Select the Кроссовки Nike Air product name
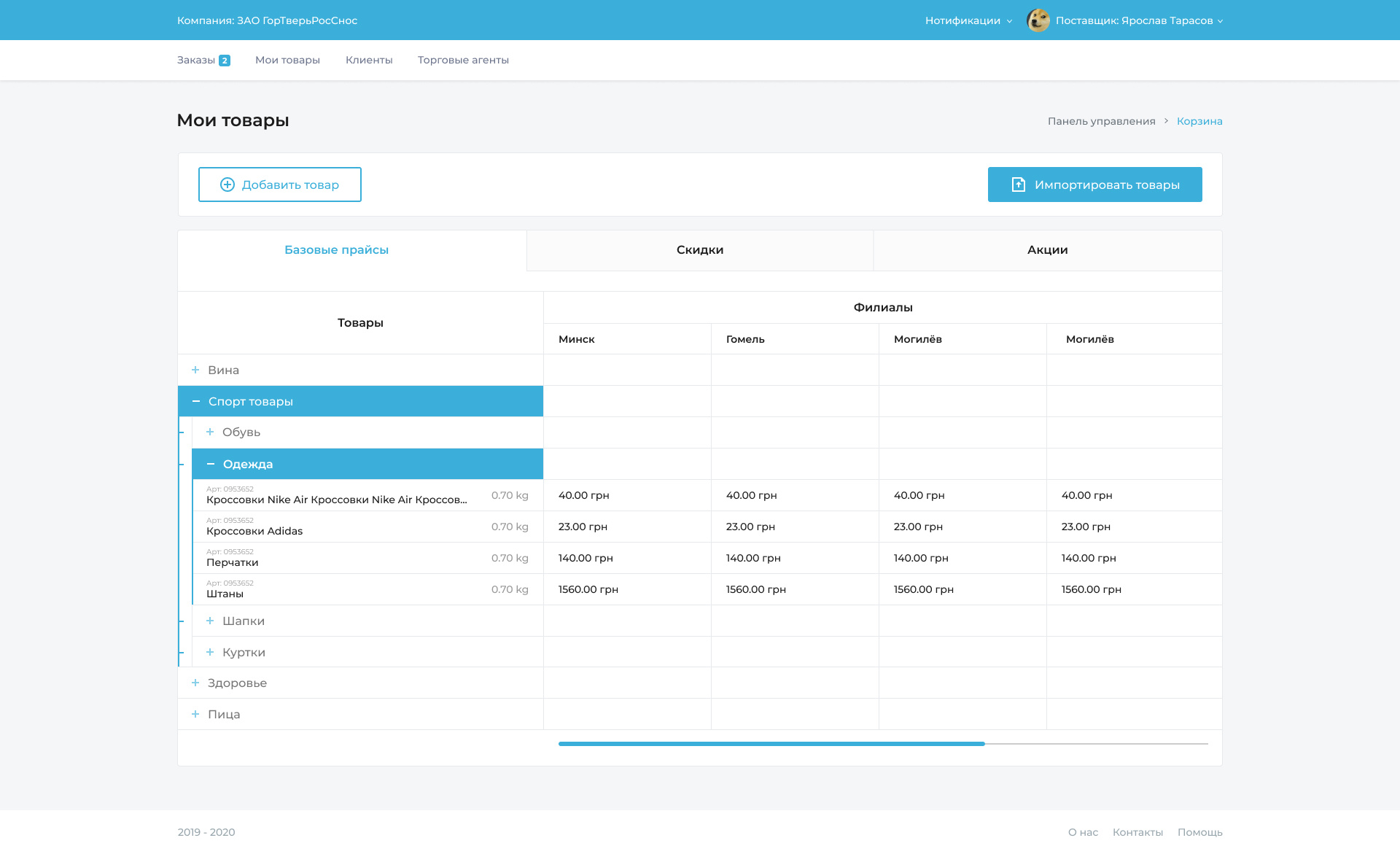1400x854 pixels. pyautogui.click(x=337, y=500)
